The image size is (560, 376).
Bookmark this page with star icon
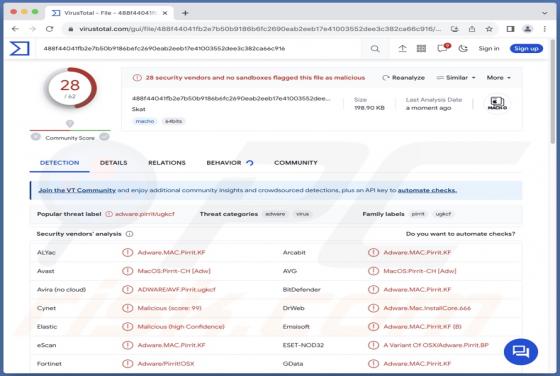point(489,29)
